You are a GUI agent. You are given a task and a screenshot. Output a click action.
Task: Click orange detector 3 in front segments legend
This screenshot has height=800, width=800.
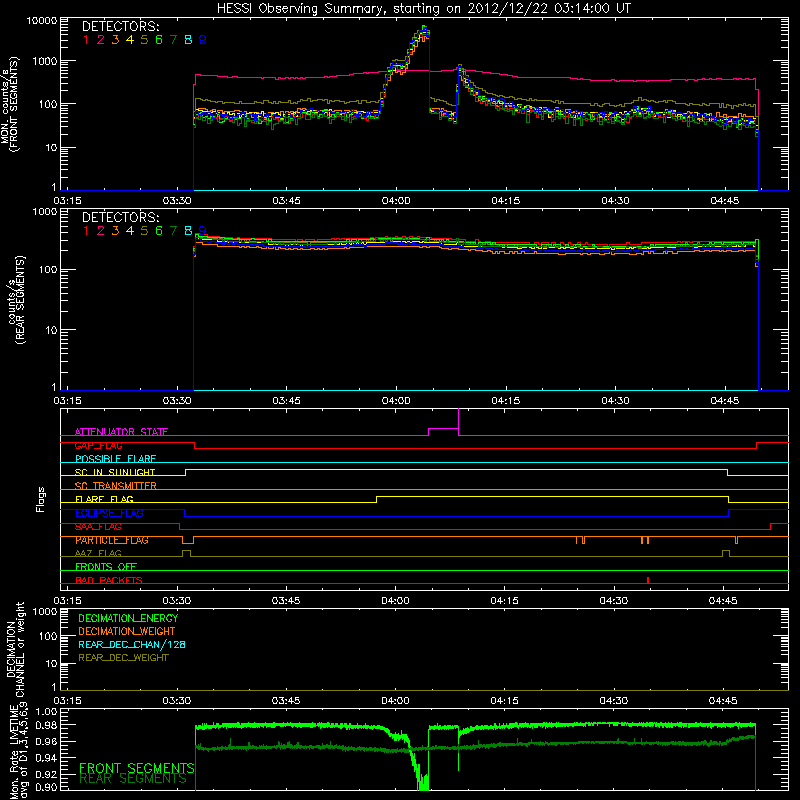coord(115,40)
